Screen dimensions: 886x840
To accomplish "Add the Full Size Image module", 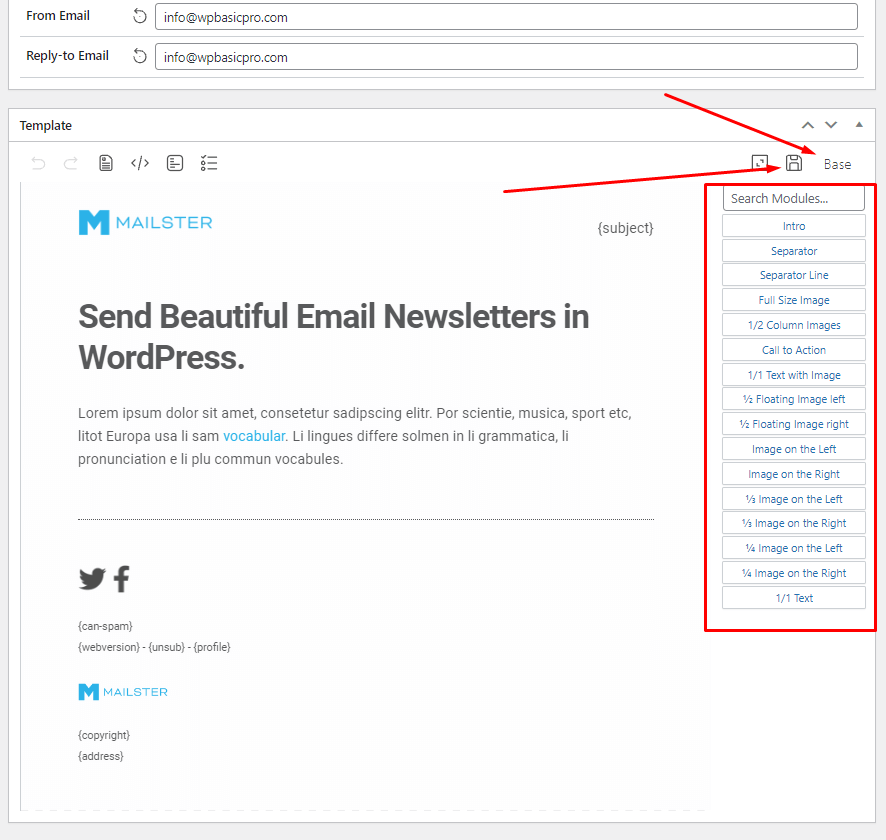I will point(794,300).
